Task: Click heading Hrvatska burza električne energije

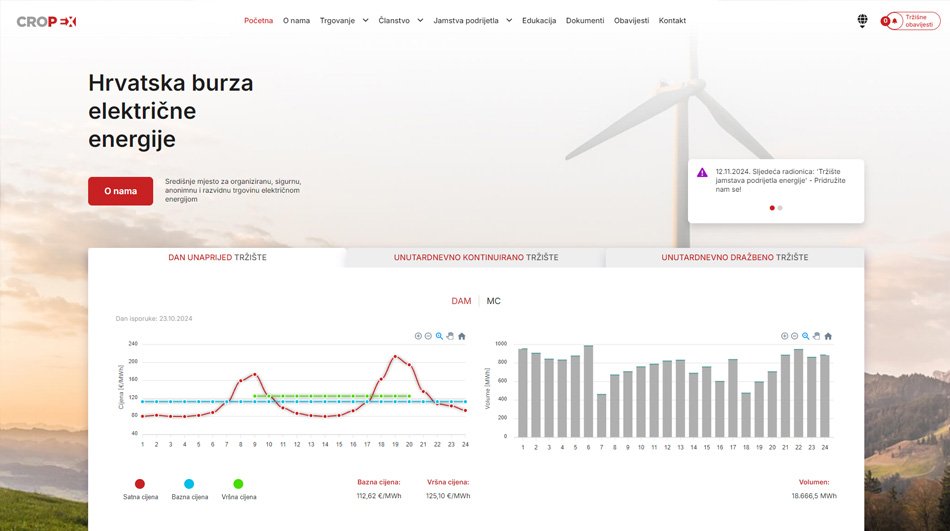Action: pyautogui.click(x=171, y=111)
